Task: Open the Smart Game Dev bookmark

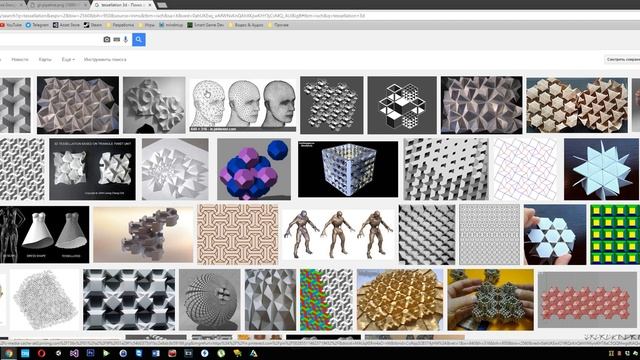Action: pos(206,25)
